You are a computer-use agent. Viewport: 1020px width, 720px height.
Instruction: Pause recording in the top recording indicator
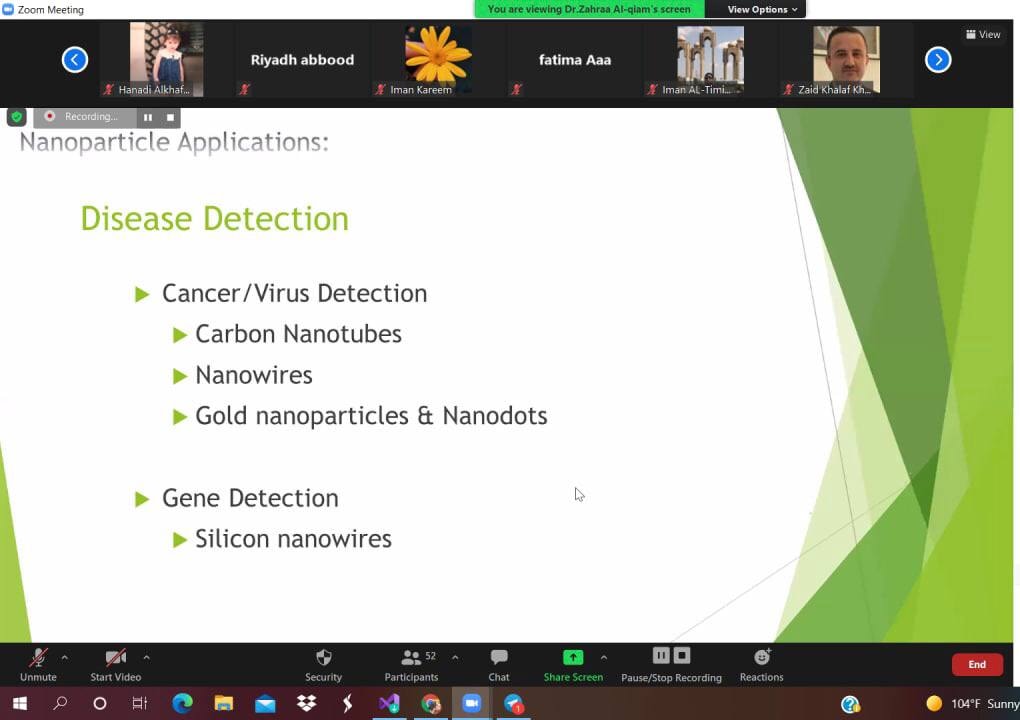coord(148,117)
